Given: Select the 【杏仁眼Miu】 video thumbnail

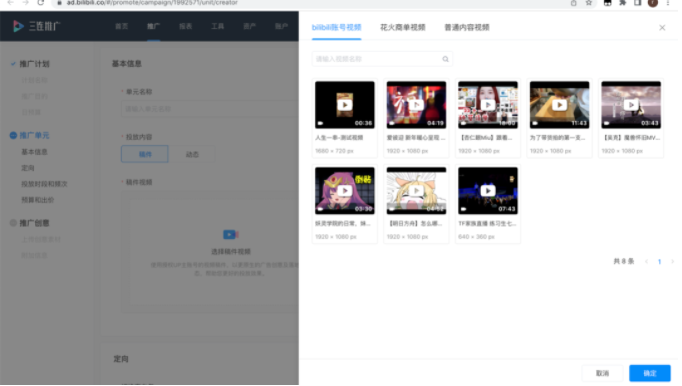Looking at the screenshot, I should 488,105.
